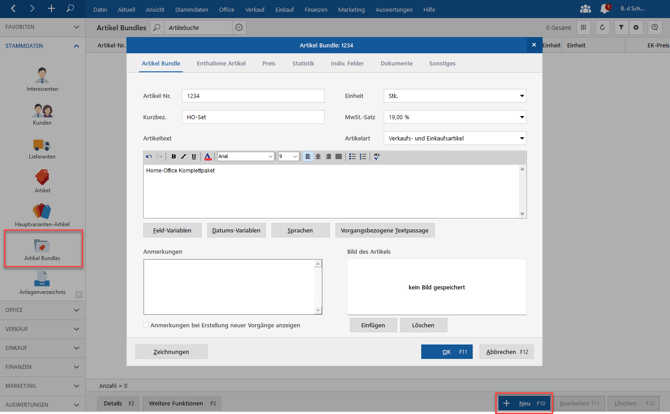The image size is (670, 414).
Task: Open the Einheit dropdown
Action: [x=455, y=96]
